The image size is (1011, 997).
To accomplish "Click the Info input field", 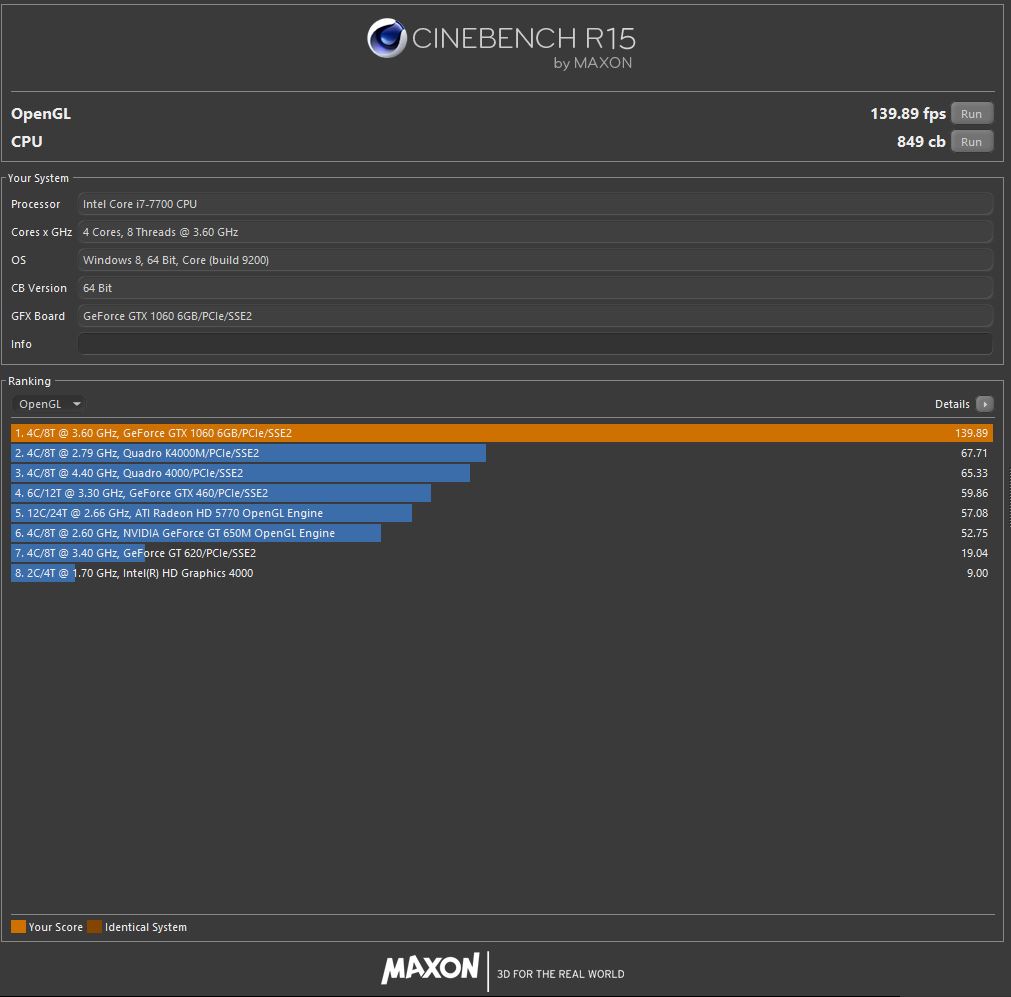I will click(x=535, y=344).
